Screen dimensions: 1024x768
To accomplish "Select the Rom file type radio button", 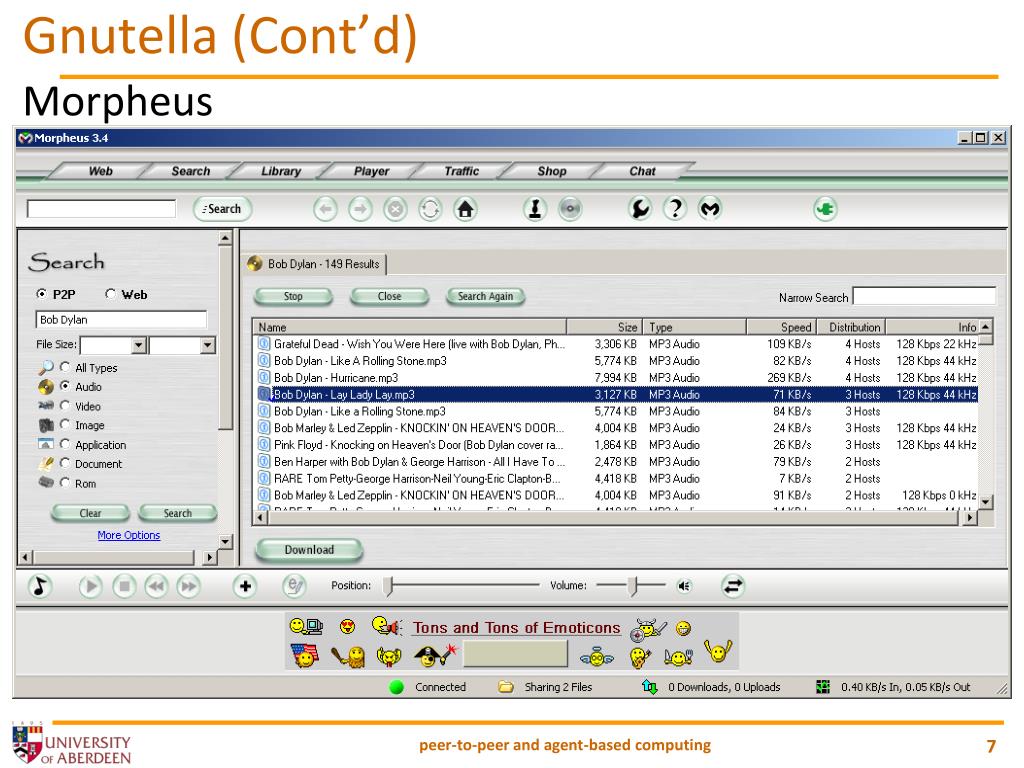I will click(65, 483).
